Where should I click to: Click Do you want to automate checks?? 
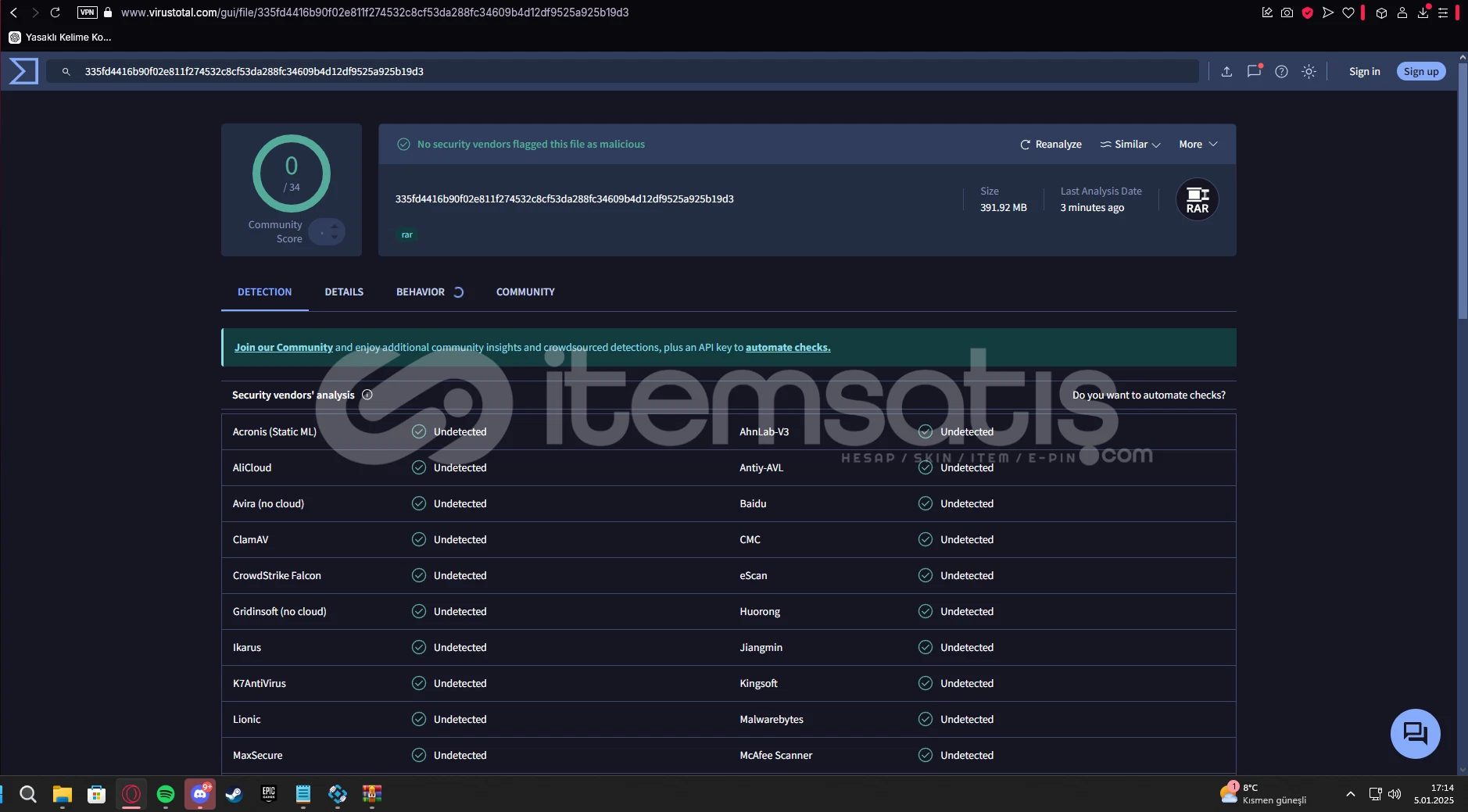tap(1149, 395)
